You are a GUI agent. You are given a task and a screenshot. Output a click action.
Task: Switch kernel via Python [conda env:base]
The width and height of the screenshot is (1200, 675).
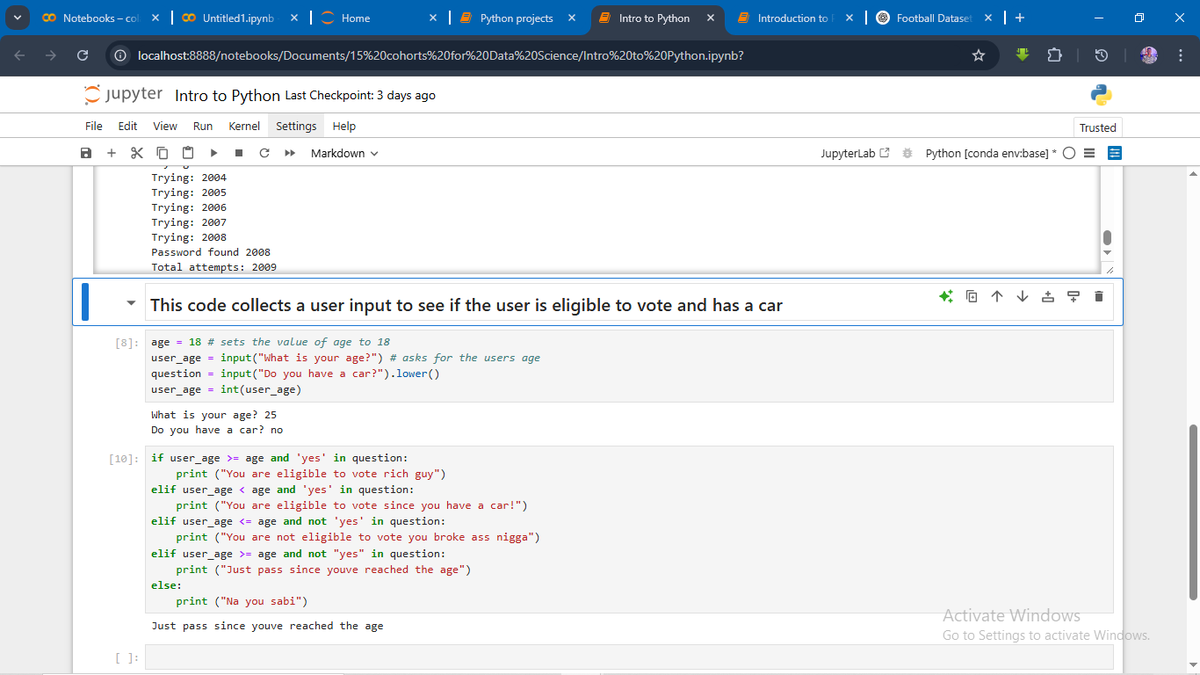tap(990, 153)
